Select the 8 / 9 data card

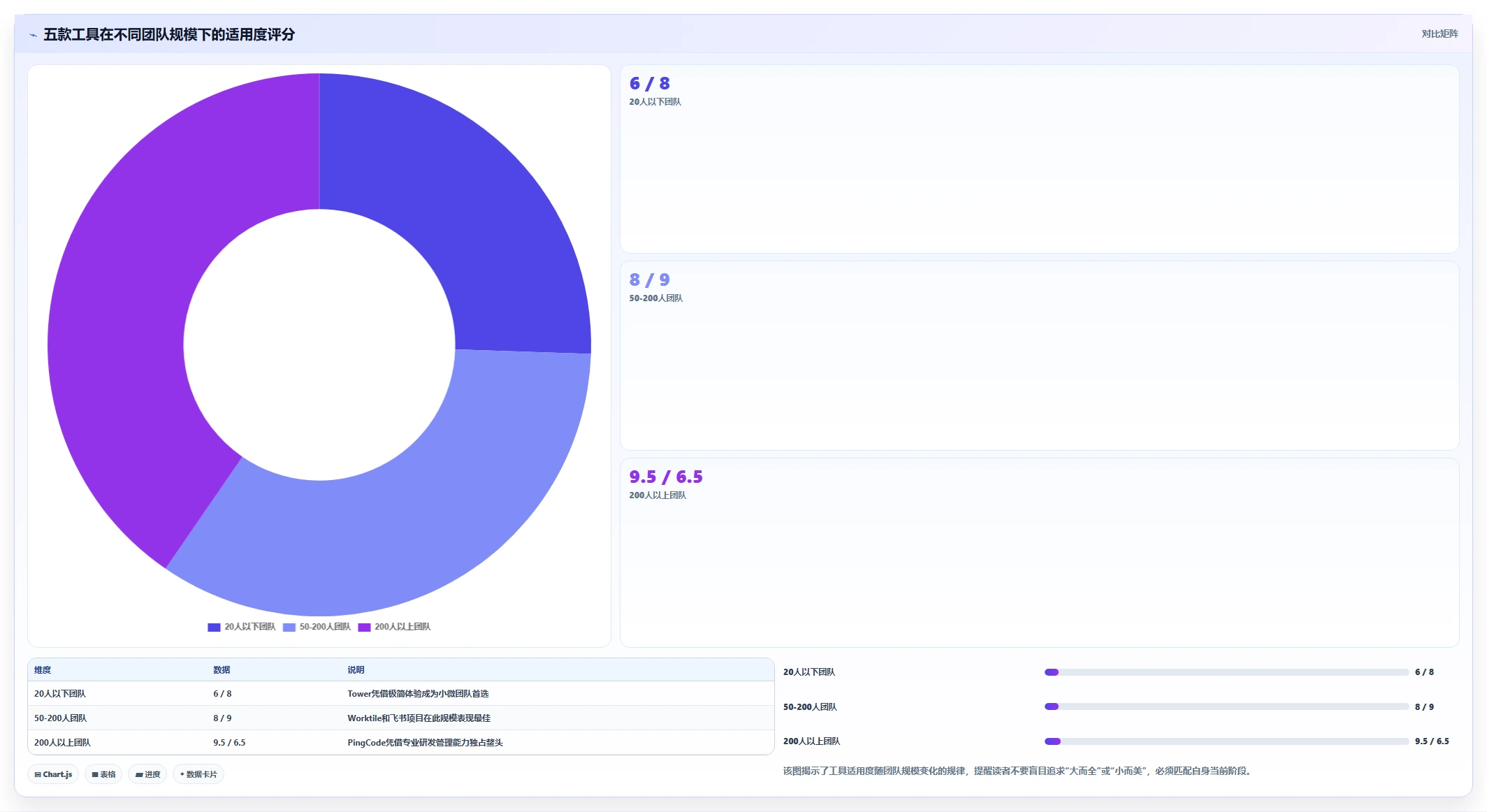(1040, 356)
